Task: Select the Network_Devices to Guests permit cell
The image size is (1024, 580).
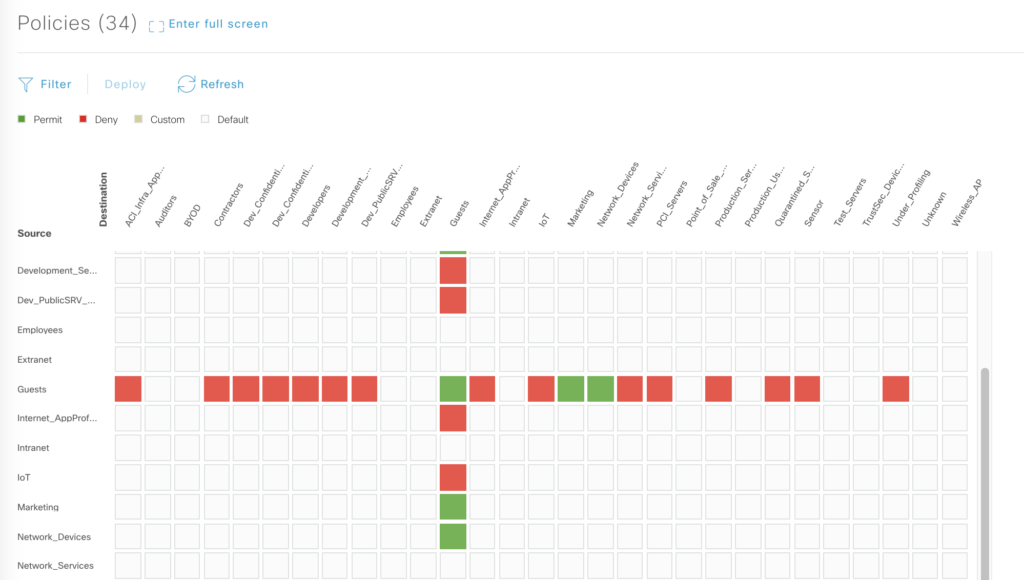Action: click(453, 536)
